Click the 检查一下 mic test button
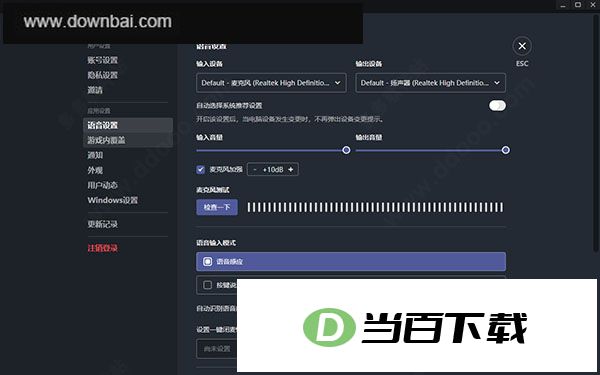This screenshot has height=375, width=600. click(217, 207)
